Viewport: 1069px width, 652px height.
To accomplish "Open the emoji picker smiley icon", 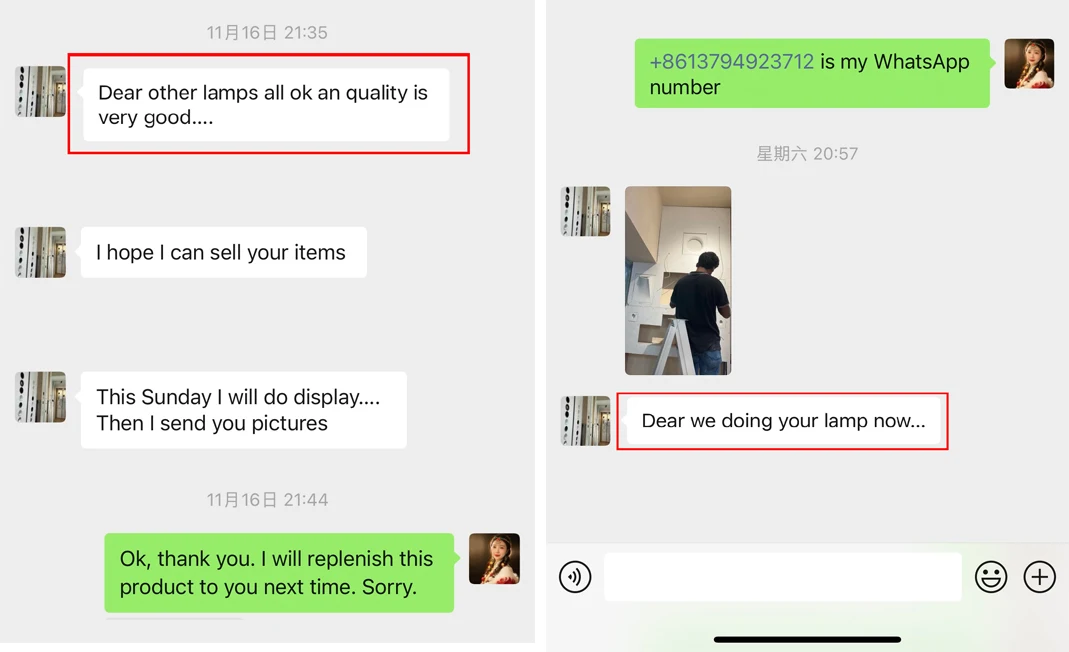I will (991, 577).
